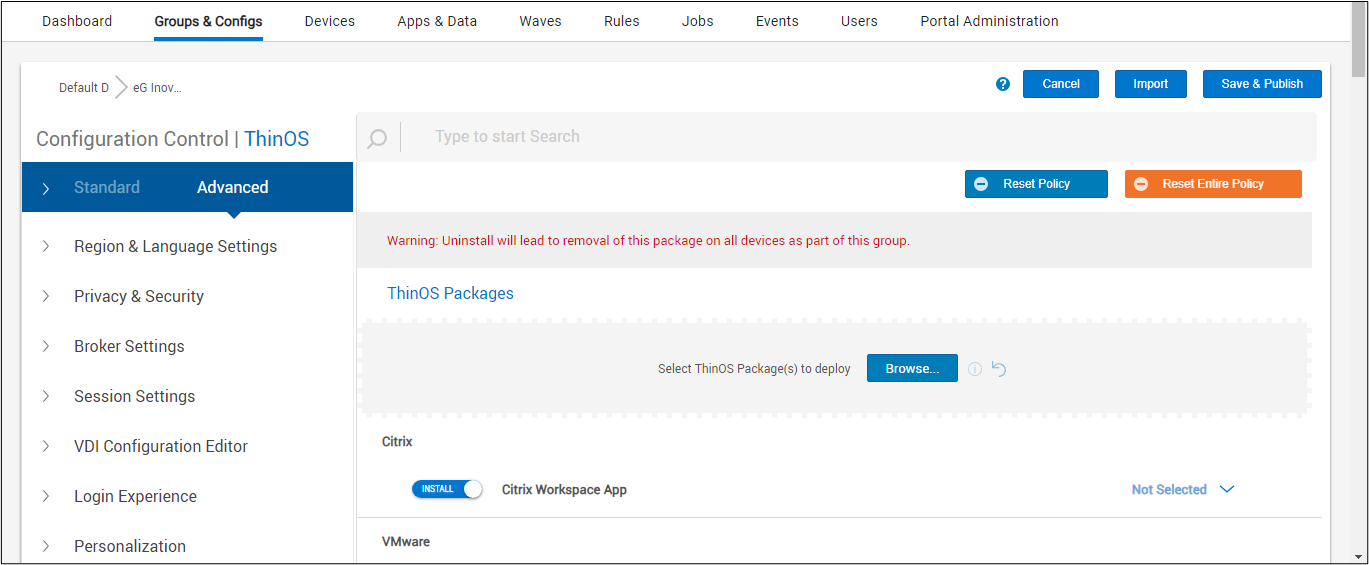Select the Groups & Configs tab
The image size is (1369, 565).
point(208,21)
